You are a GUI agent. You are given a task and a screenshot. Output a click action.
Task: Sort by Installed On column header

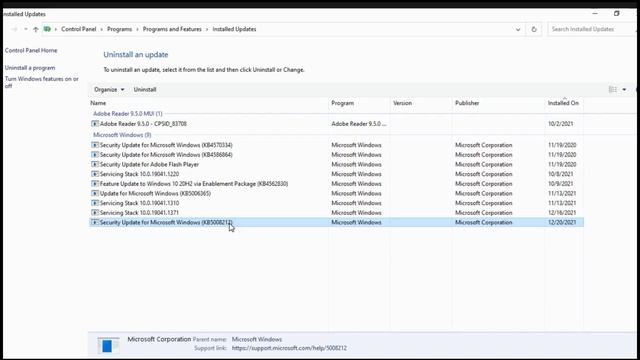point(563,103)
